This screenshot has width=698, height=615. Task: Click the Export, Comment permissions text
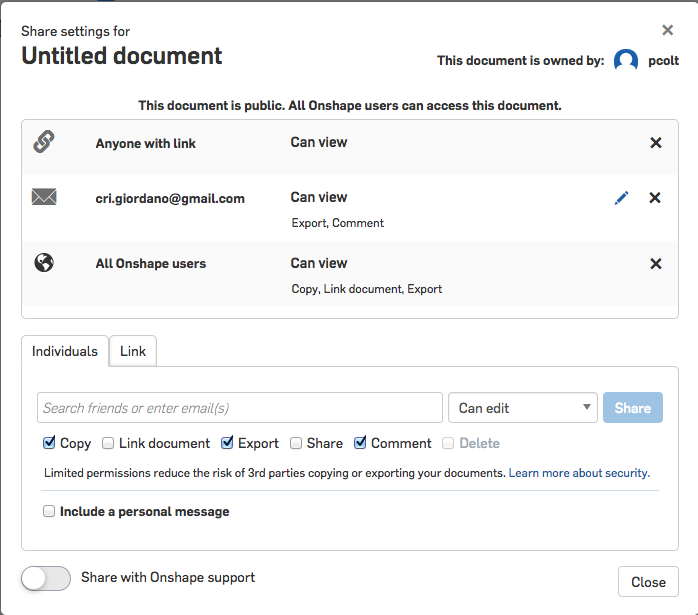337,223
